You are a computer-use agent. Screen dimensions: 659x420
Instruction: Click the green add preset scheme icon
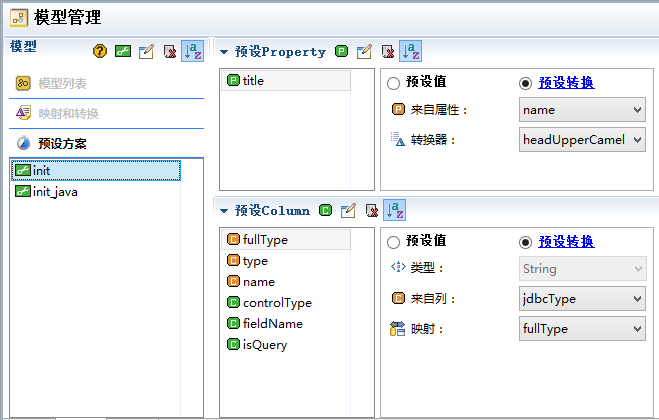[x=123, y=51]
